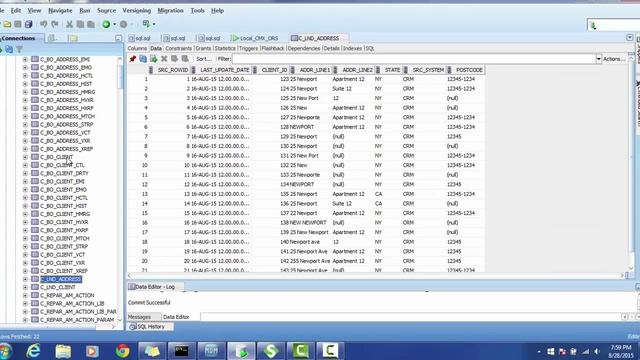Switch to the Triggers tab

(x=249, y=48)
